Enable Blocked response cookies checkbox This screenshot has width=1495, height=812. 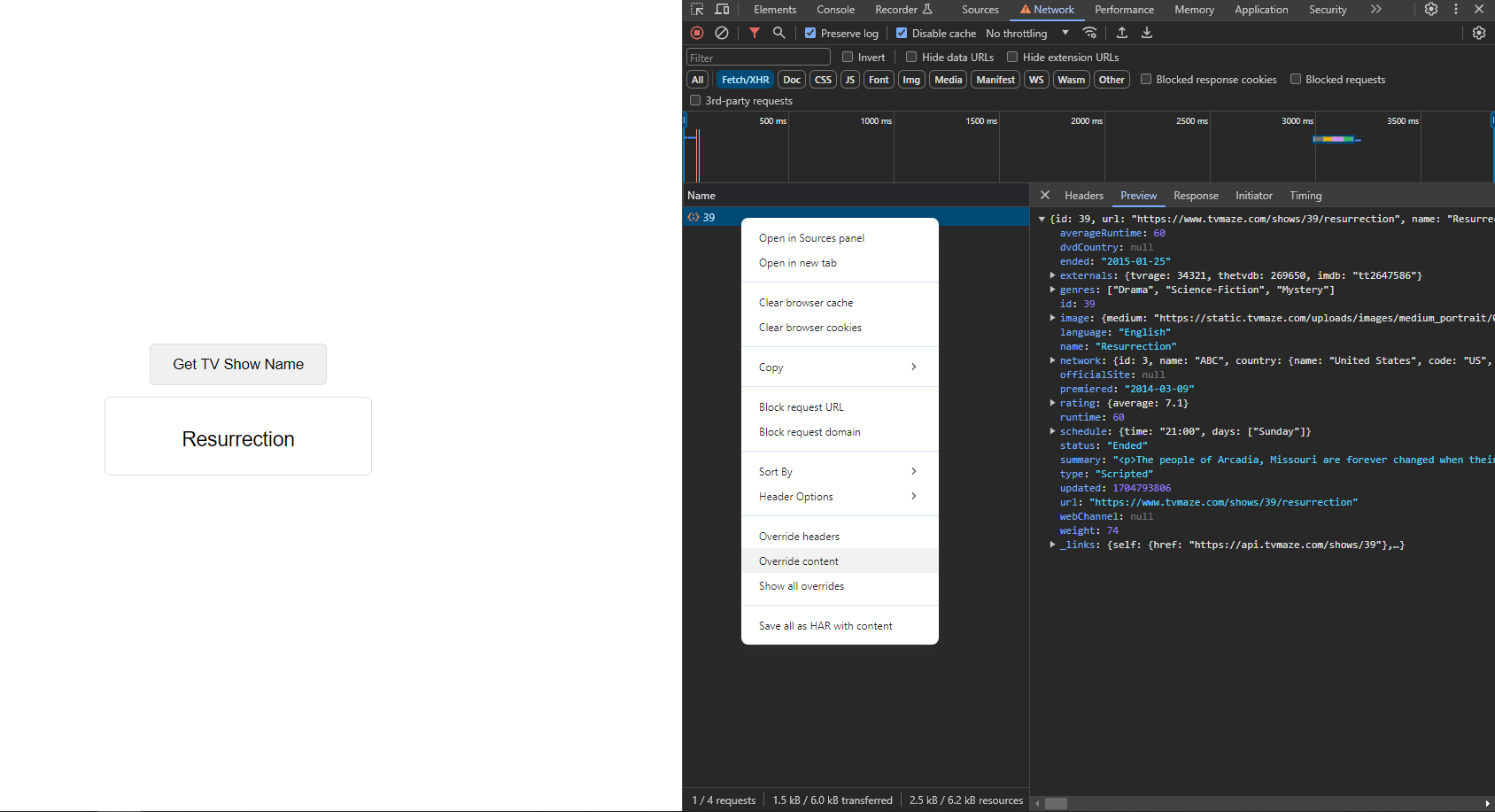[1146, 79]
